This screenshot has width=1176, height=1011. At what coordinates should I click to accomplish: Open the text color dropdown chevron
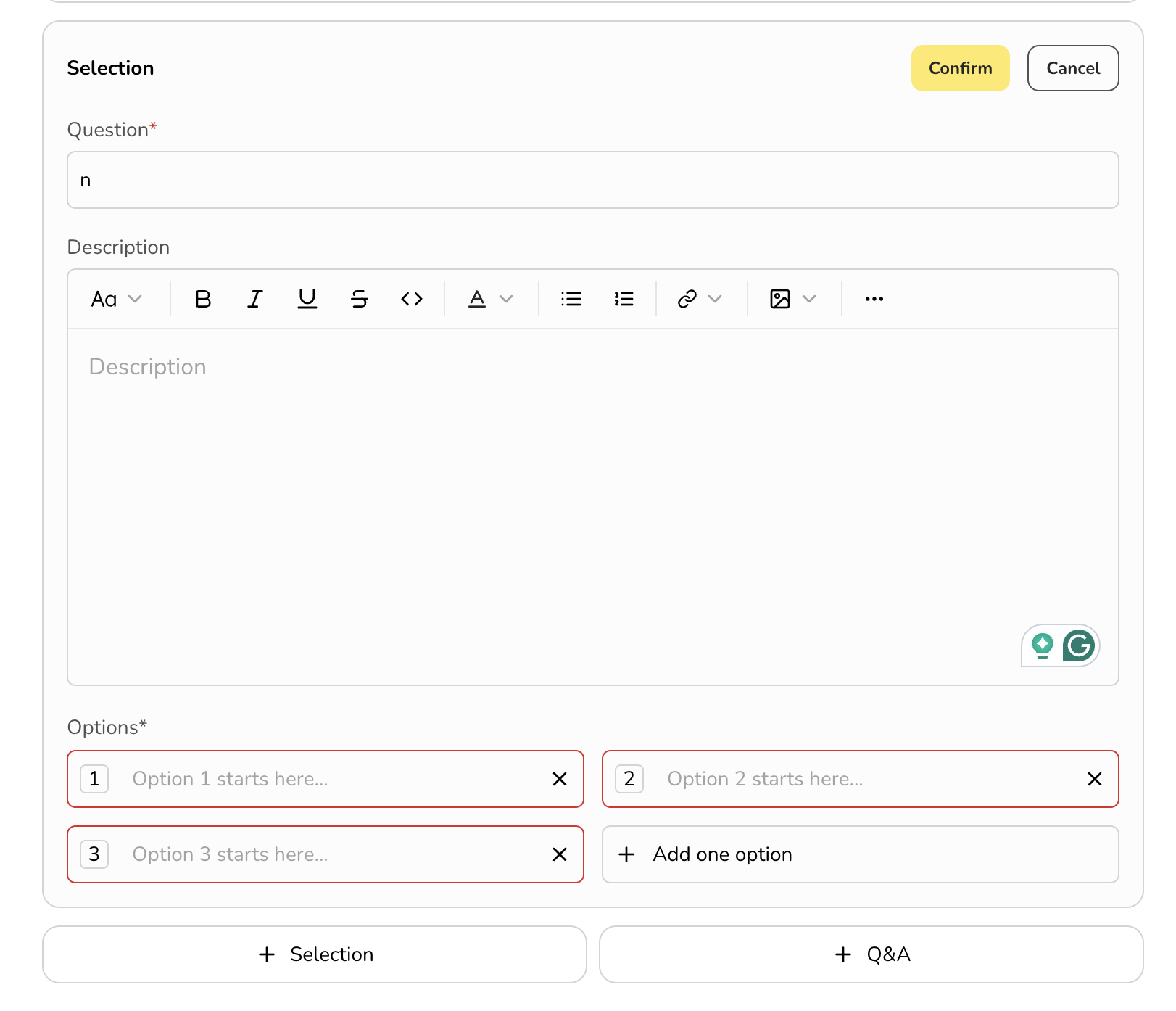point(507,299)
